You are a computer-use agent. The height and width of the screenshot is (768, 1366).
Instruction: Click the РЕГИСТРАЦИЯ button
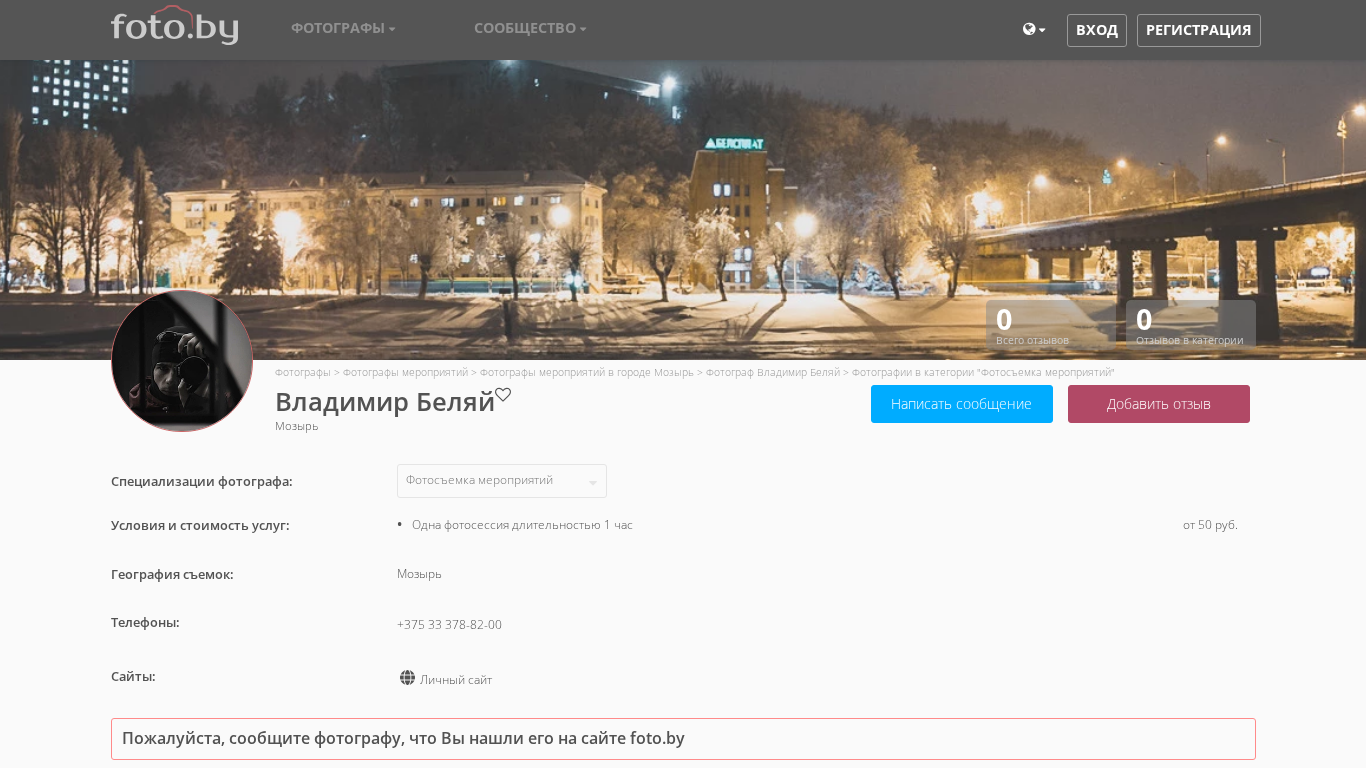(x=1199, y=30)
